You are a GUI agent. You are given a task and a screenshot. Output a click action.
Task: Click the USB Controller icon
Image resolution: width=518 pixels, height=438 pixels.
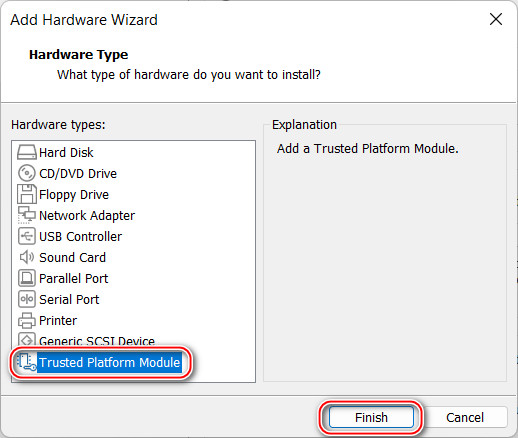click(x=27, y=236)
